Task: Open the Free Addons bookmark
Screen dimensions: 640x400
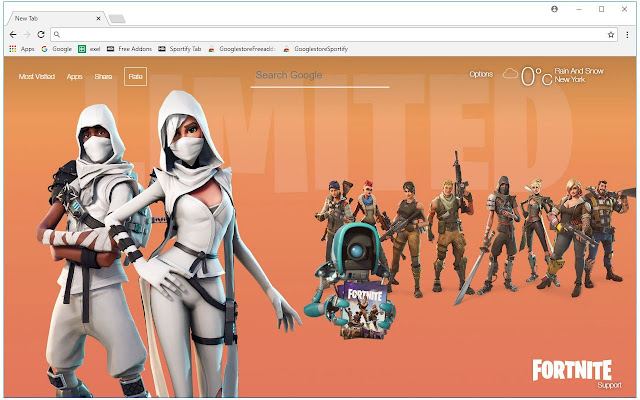Action: (129, 49)
